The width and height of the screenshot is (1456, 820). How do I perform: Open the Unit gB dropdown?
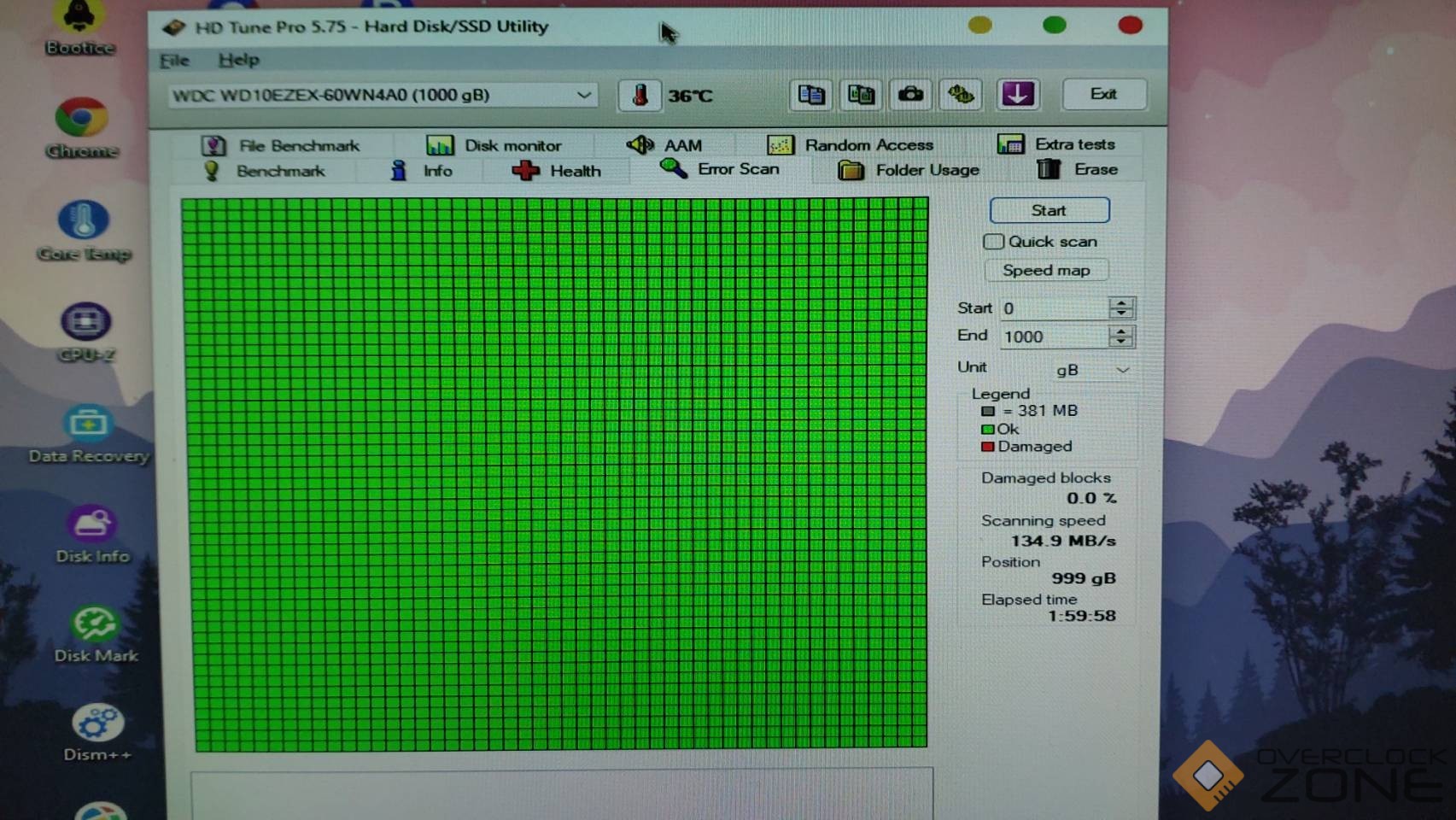[1122, 370]
